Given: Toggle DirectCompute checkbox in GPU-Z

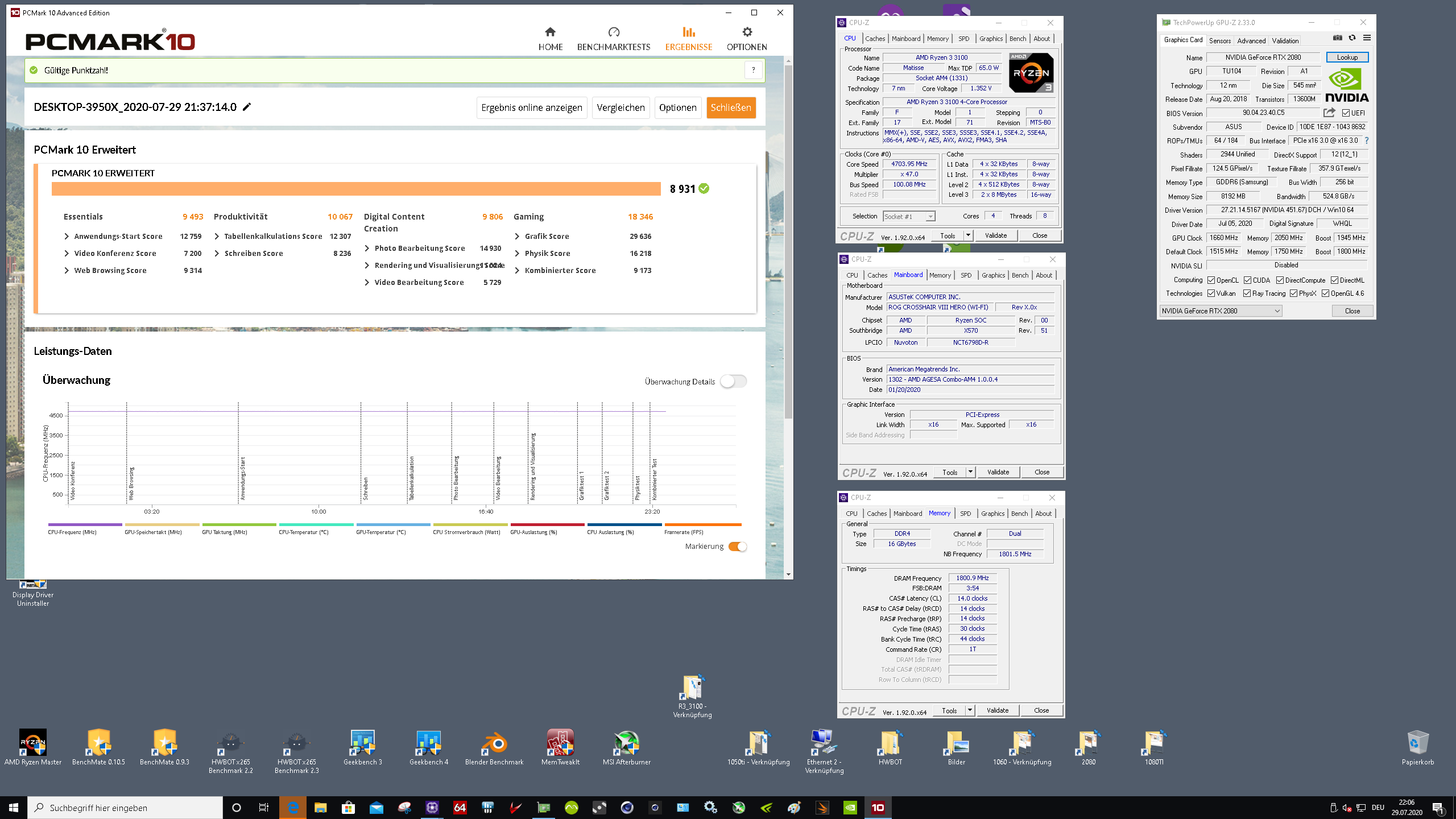Looking at the screenshot, I should tap(1280, 280).
